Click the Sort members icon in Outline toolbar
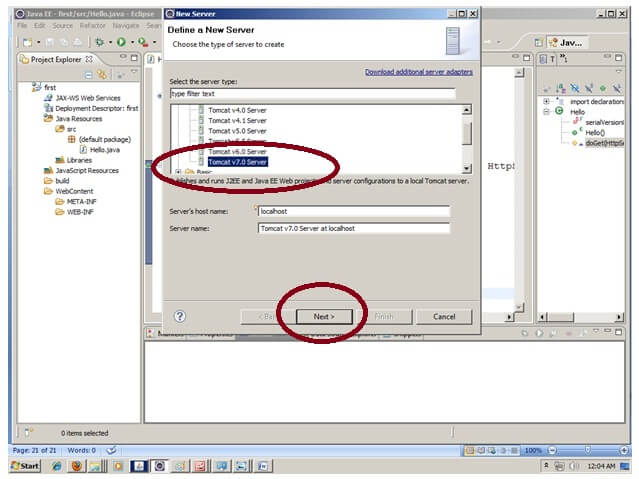 561,88
